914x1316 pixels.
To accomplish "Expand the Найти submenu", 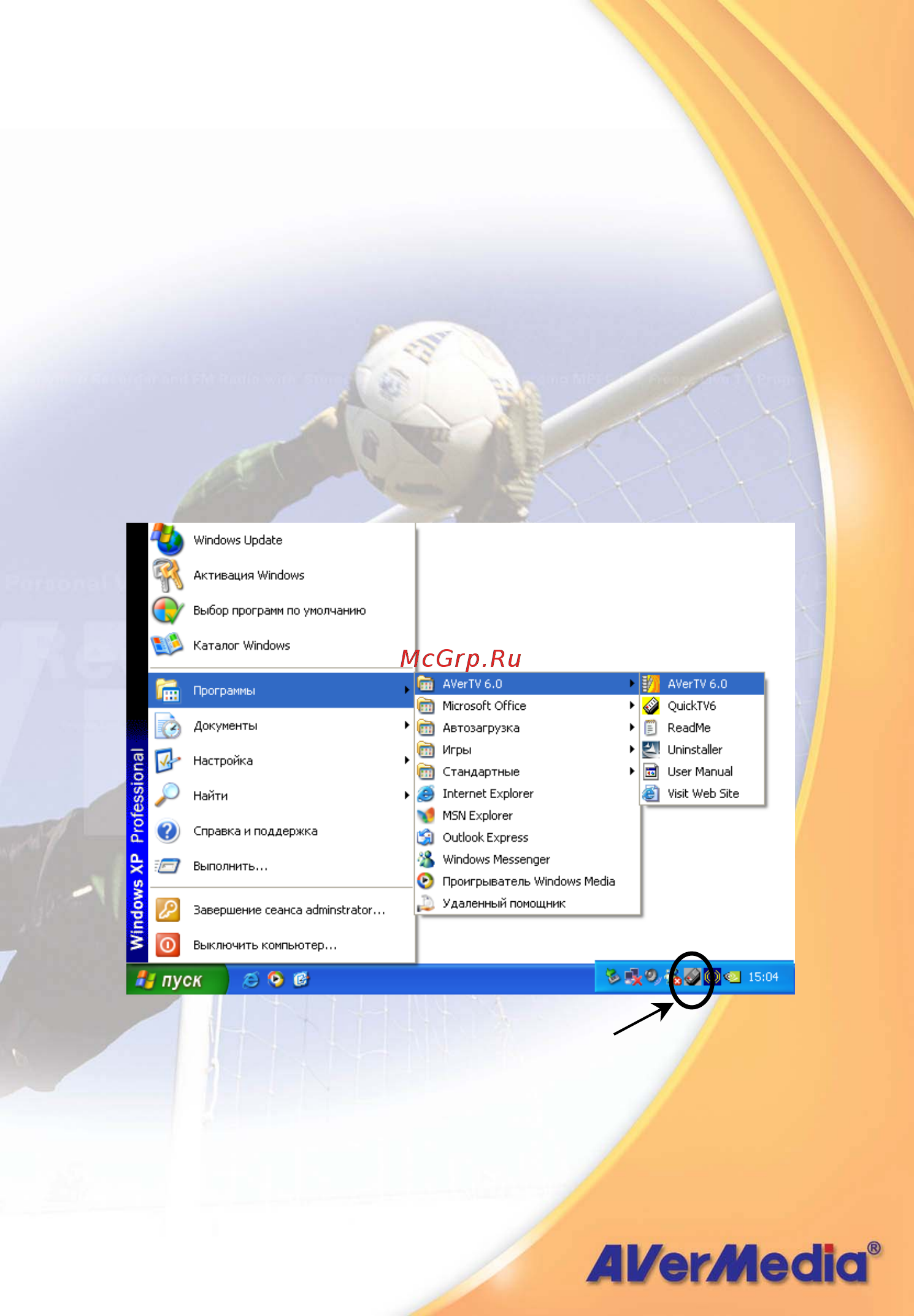I will point(282,796).
